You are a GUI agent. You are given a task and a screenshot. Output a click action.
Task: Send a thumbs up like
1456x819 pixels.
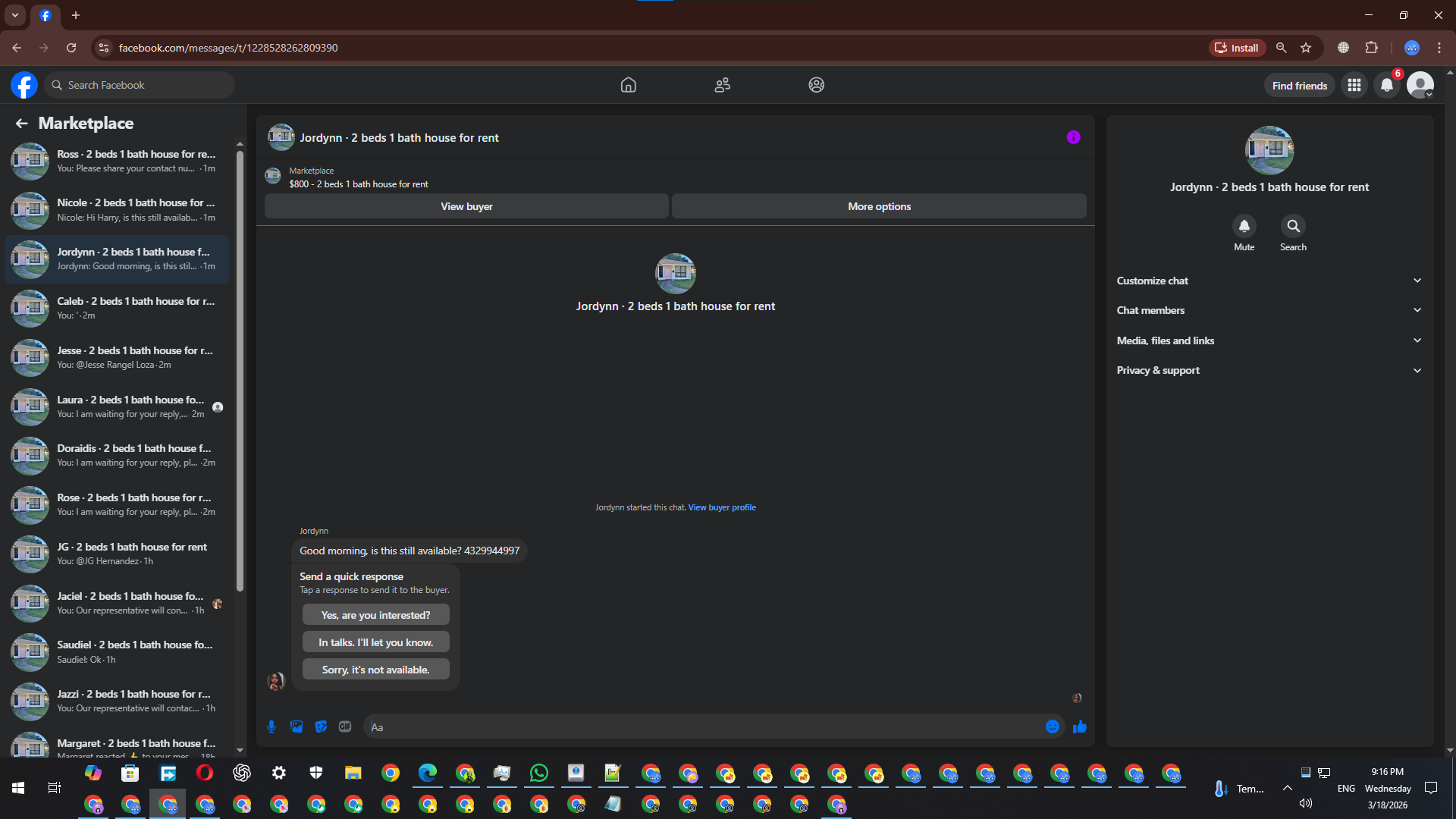1080,726
